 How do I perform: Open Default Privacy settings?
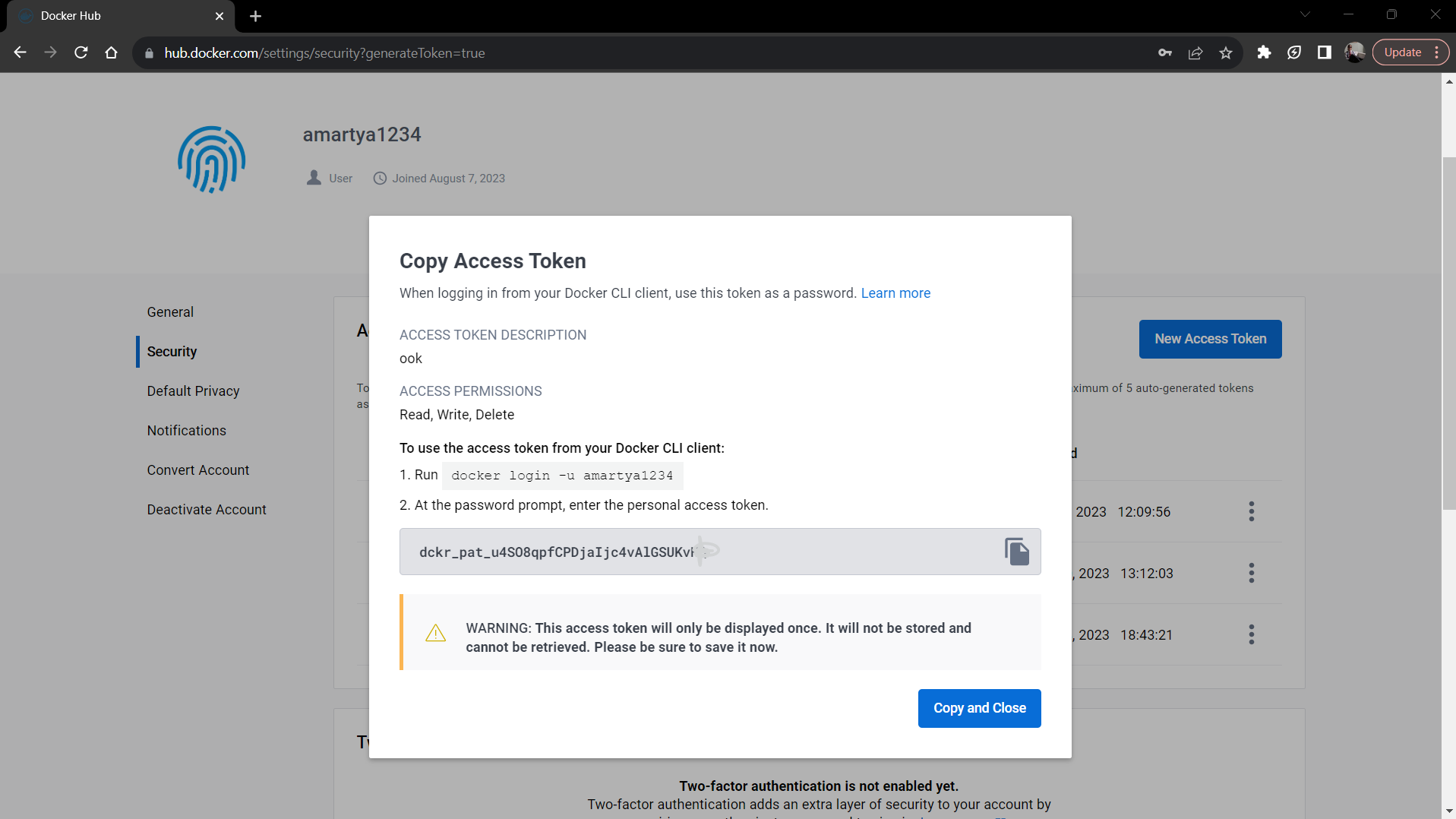pos(193,391)
